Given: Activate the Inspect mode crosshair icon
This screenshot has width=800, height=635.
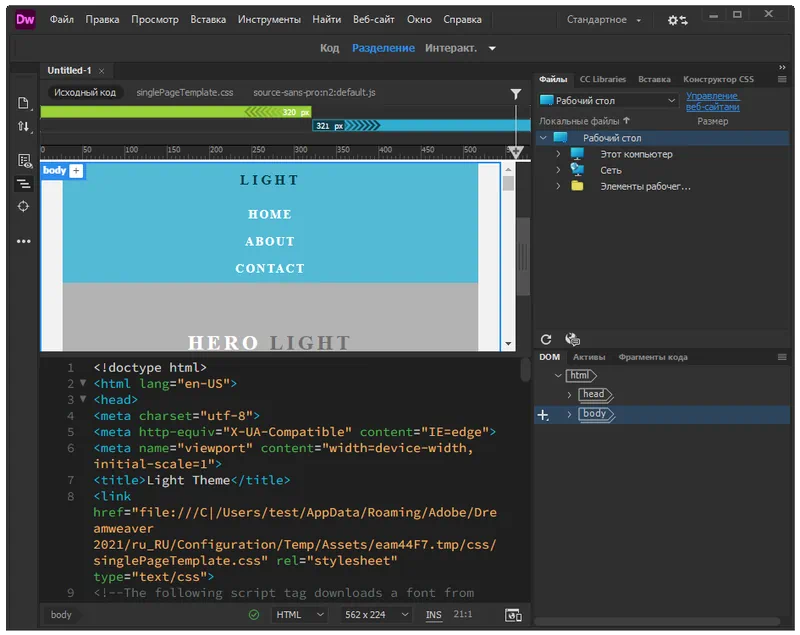Looking at the screenshot, I should [x=23, y=206].
